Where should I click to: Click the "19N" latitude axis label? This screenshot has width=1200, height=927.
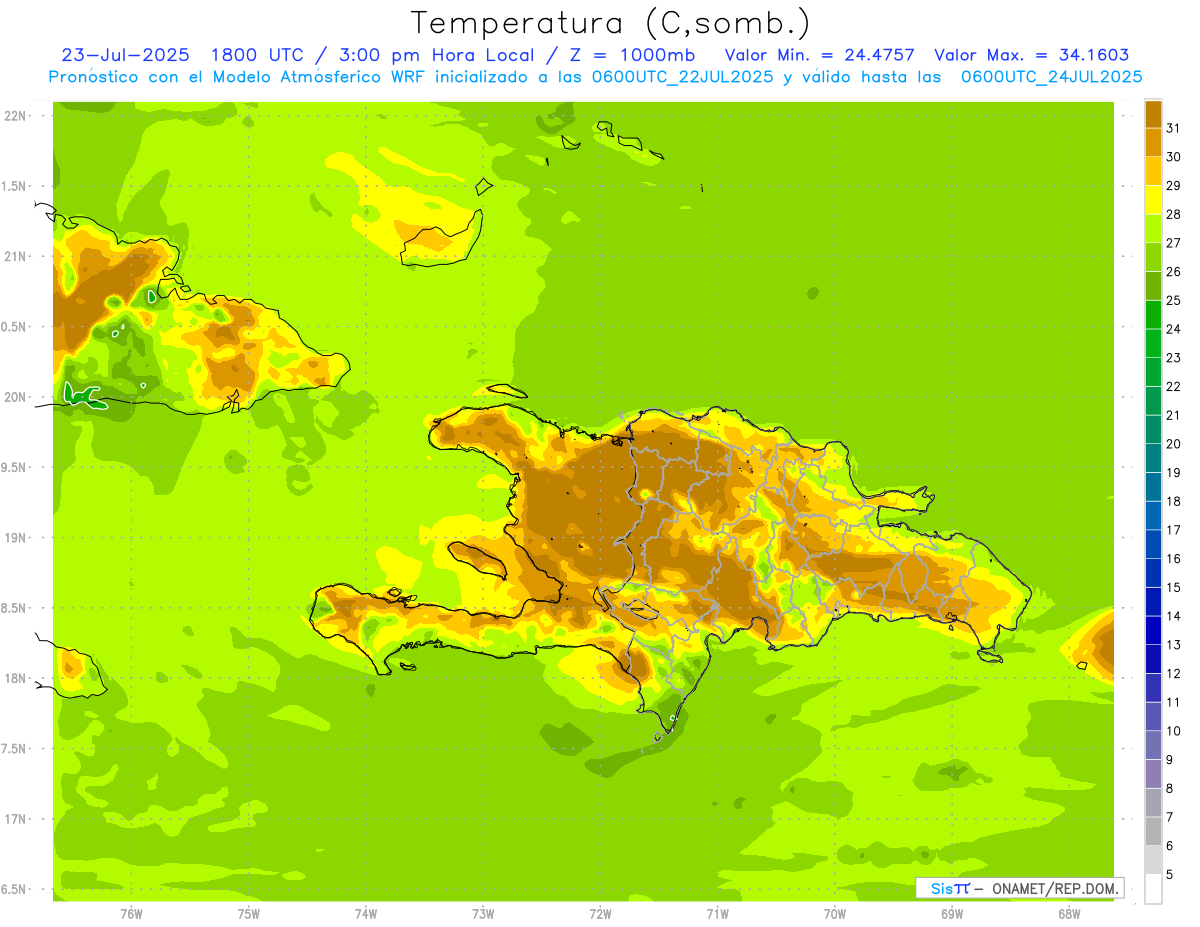pos(15,537)
